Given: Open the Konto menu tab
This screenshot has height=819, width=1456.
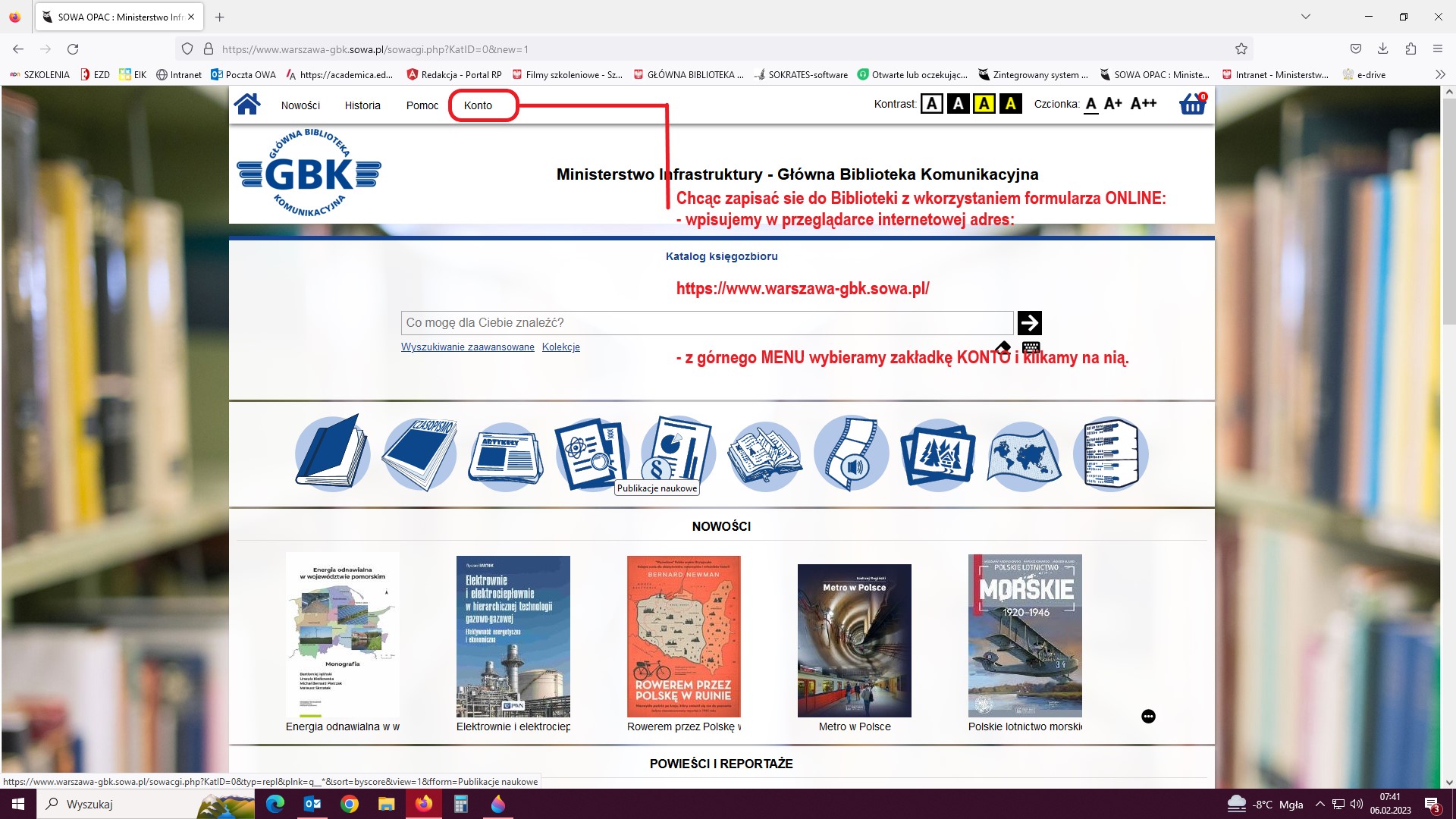Looking at the screenshot, I should point(478,105).
